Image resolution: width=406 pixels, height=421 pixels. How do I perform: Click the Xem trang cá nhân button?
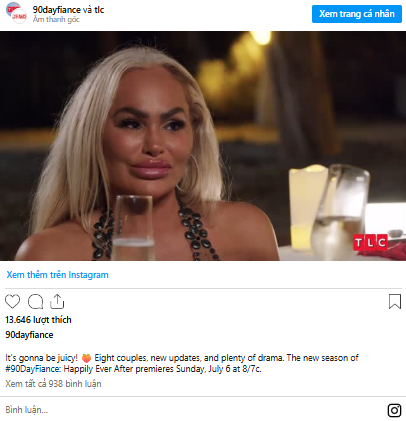tap(357, 14)
